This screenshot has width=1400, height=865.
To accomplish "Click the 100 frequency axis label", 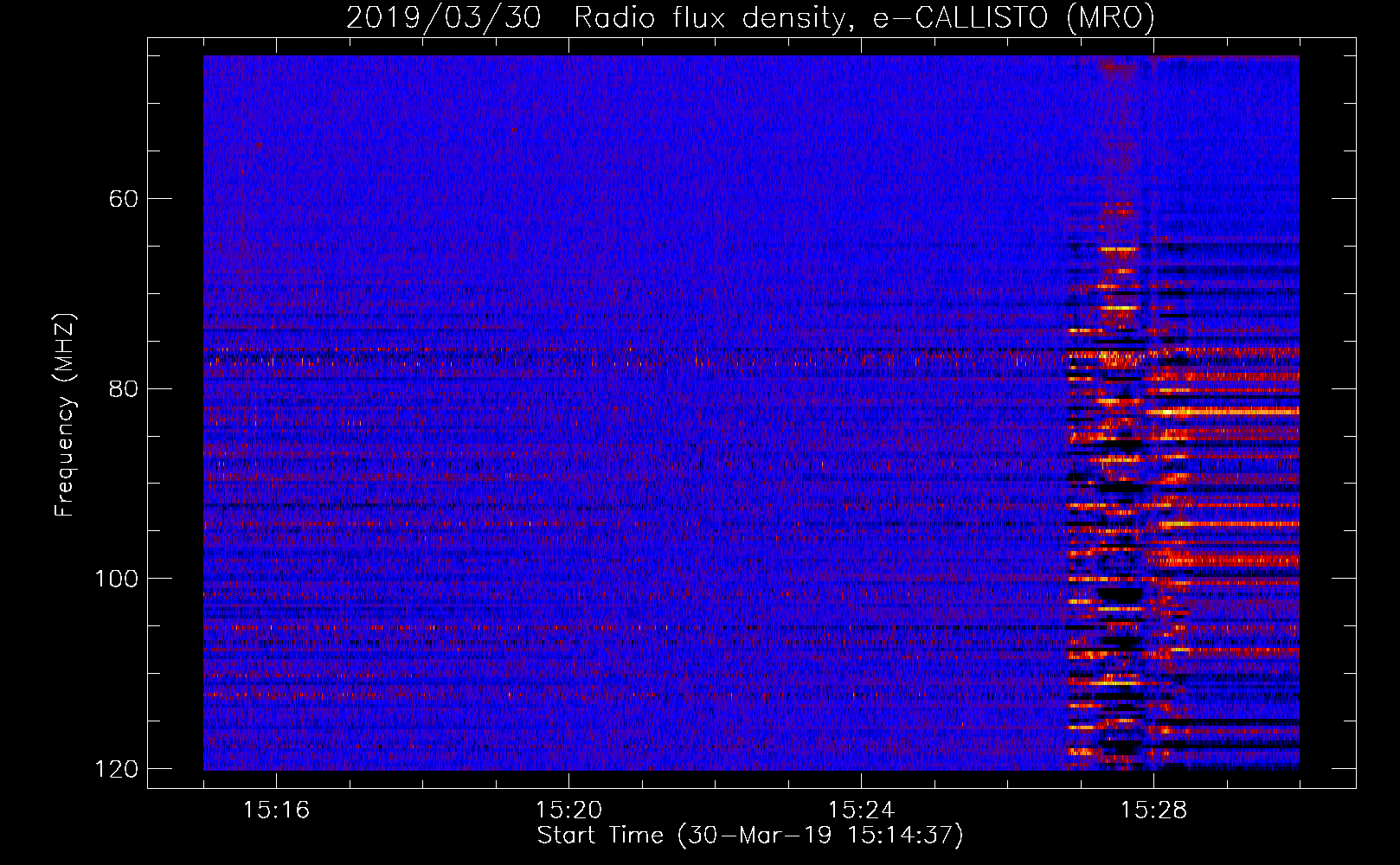I will point(116,579).
